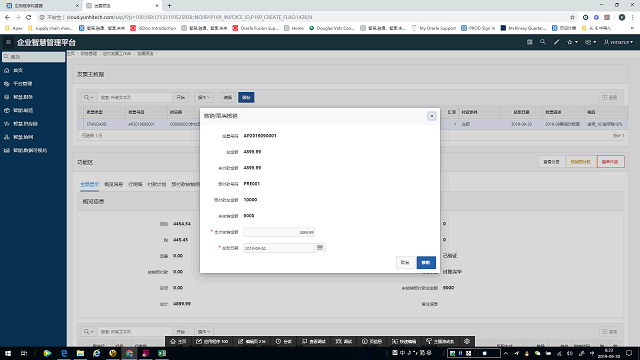
Task: Click Edit Page 216 in developer toolbar
Action: 252,341
